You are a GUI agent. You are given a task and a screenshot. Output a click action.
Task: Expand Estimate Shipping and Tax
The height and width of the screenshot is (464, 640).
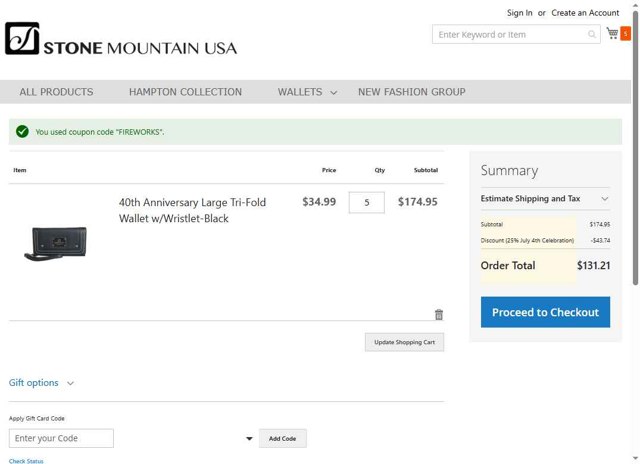545,199
